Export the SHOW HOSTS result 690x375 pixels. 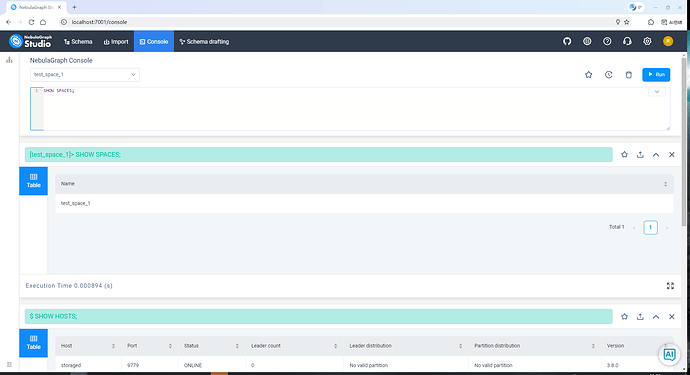[x=640, y=316]
